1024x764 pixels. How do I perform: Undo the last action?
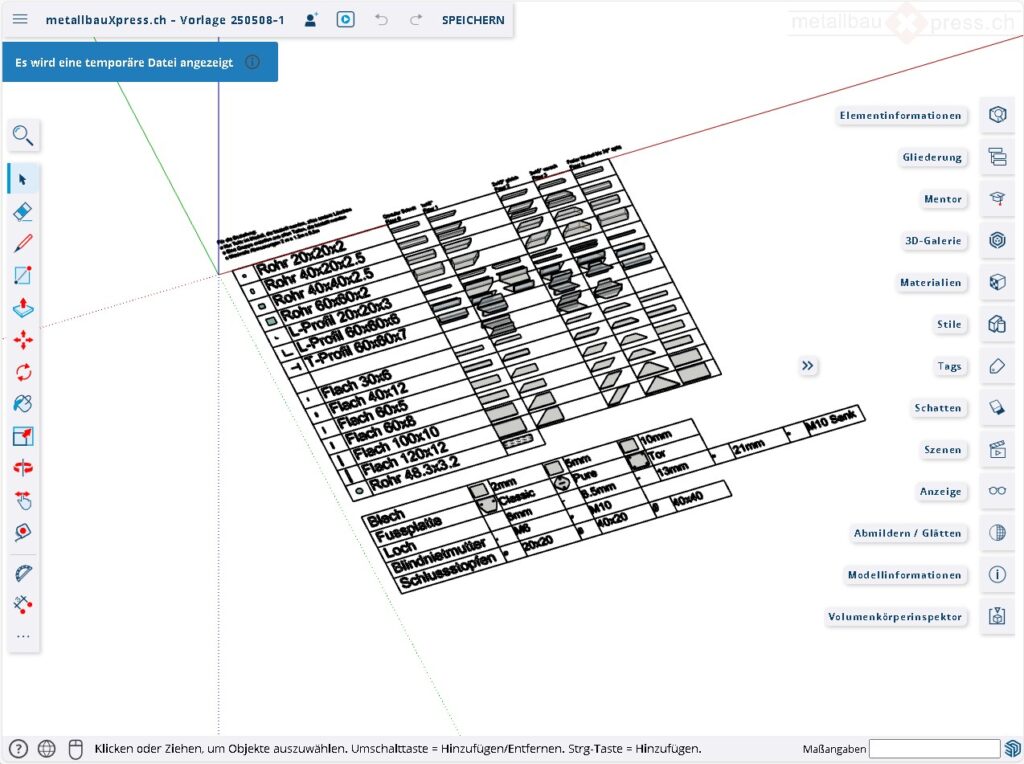click(x=381, y=20)
